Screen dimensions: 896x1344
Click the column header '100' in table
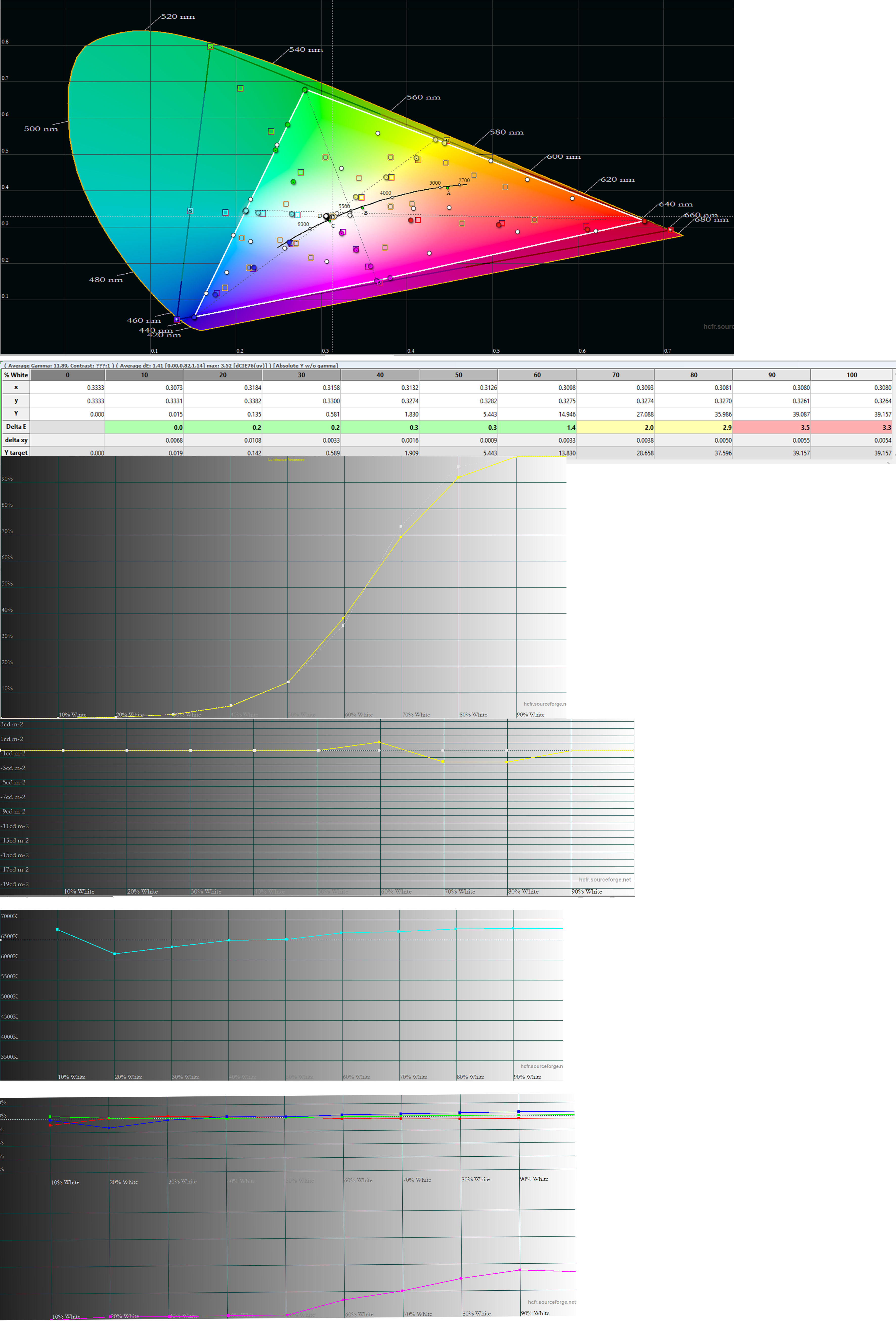click(851, 375)
